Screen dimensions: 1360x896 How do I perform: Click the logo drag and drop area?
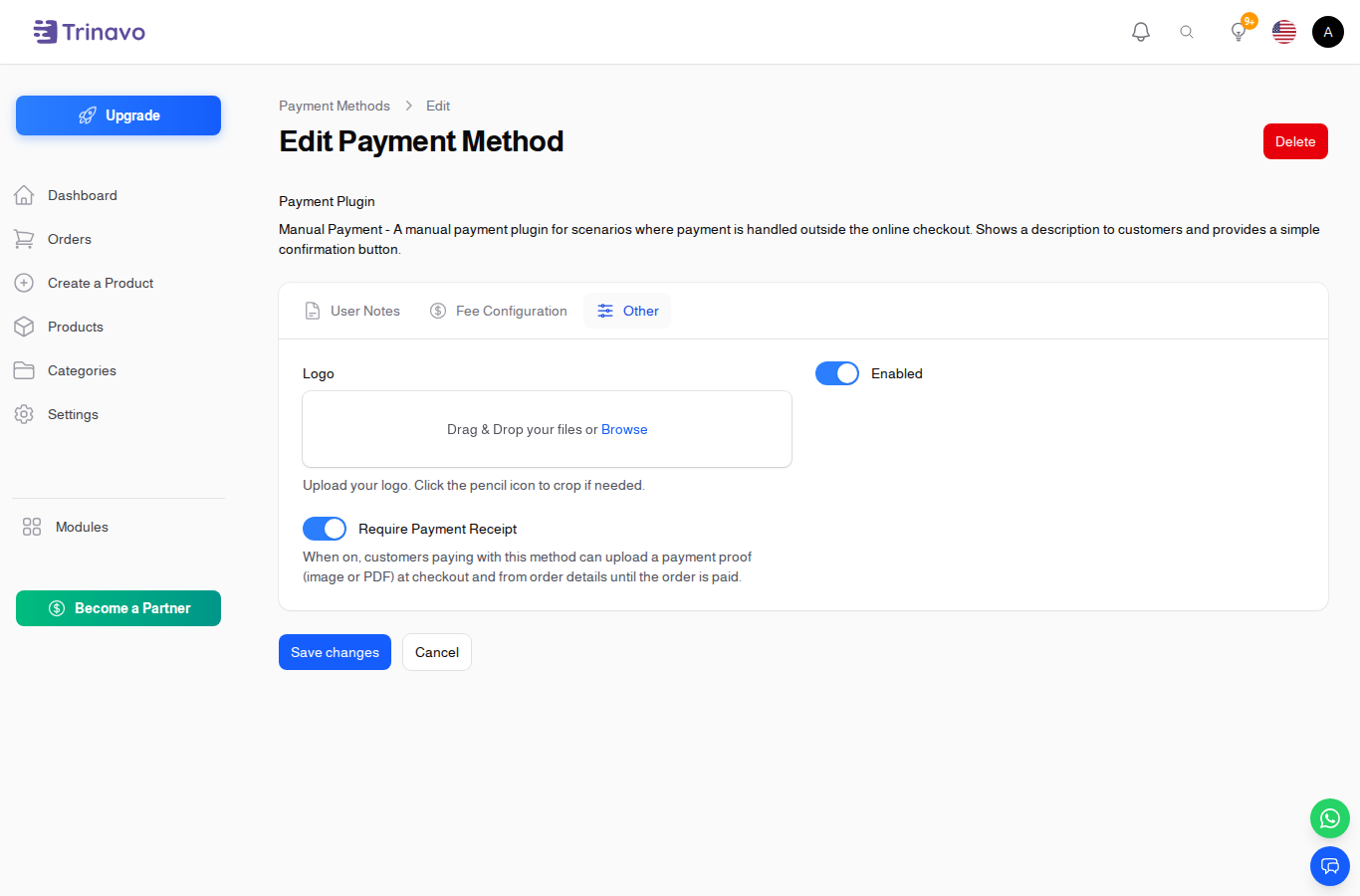(547, 429)
